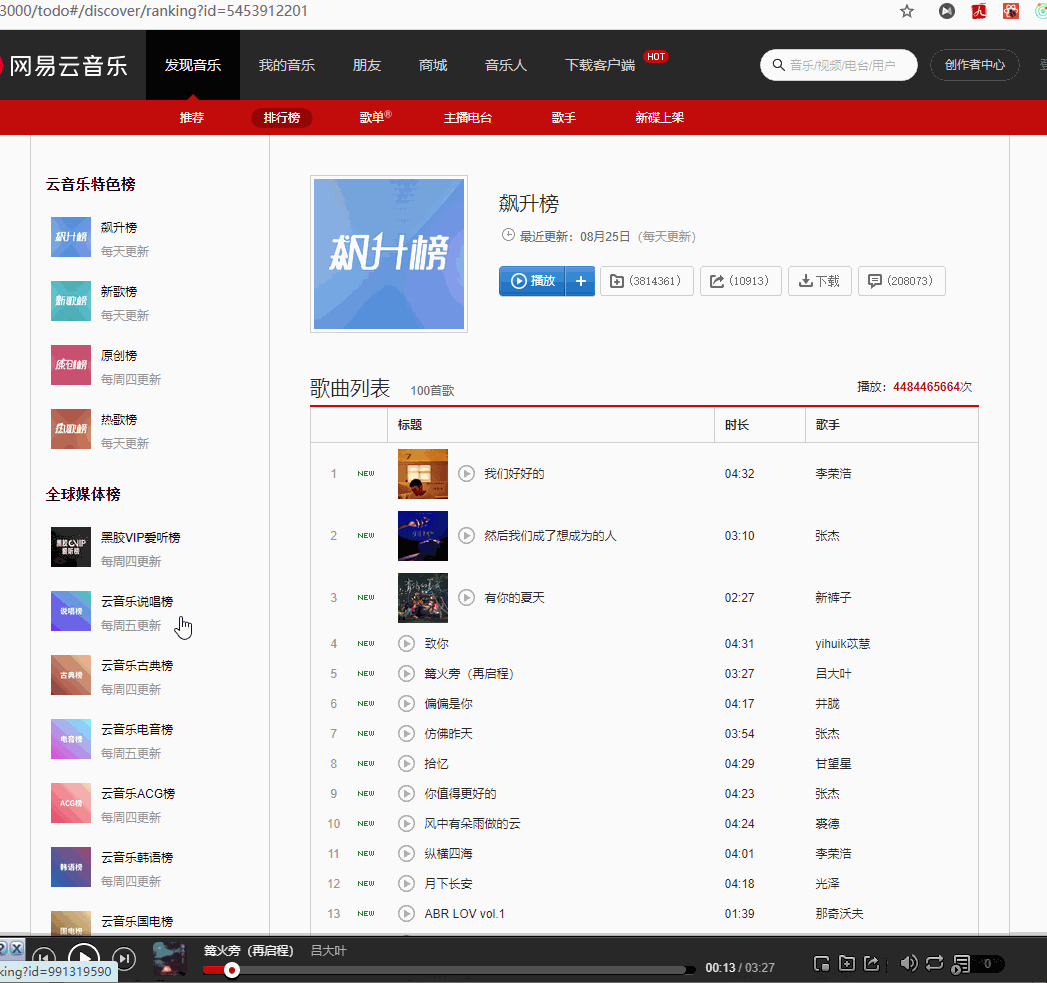The height and width of the screenshot is (983, 1047).
Task: Select the 推荐 sub-navigation item
Action: (192, 118)
